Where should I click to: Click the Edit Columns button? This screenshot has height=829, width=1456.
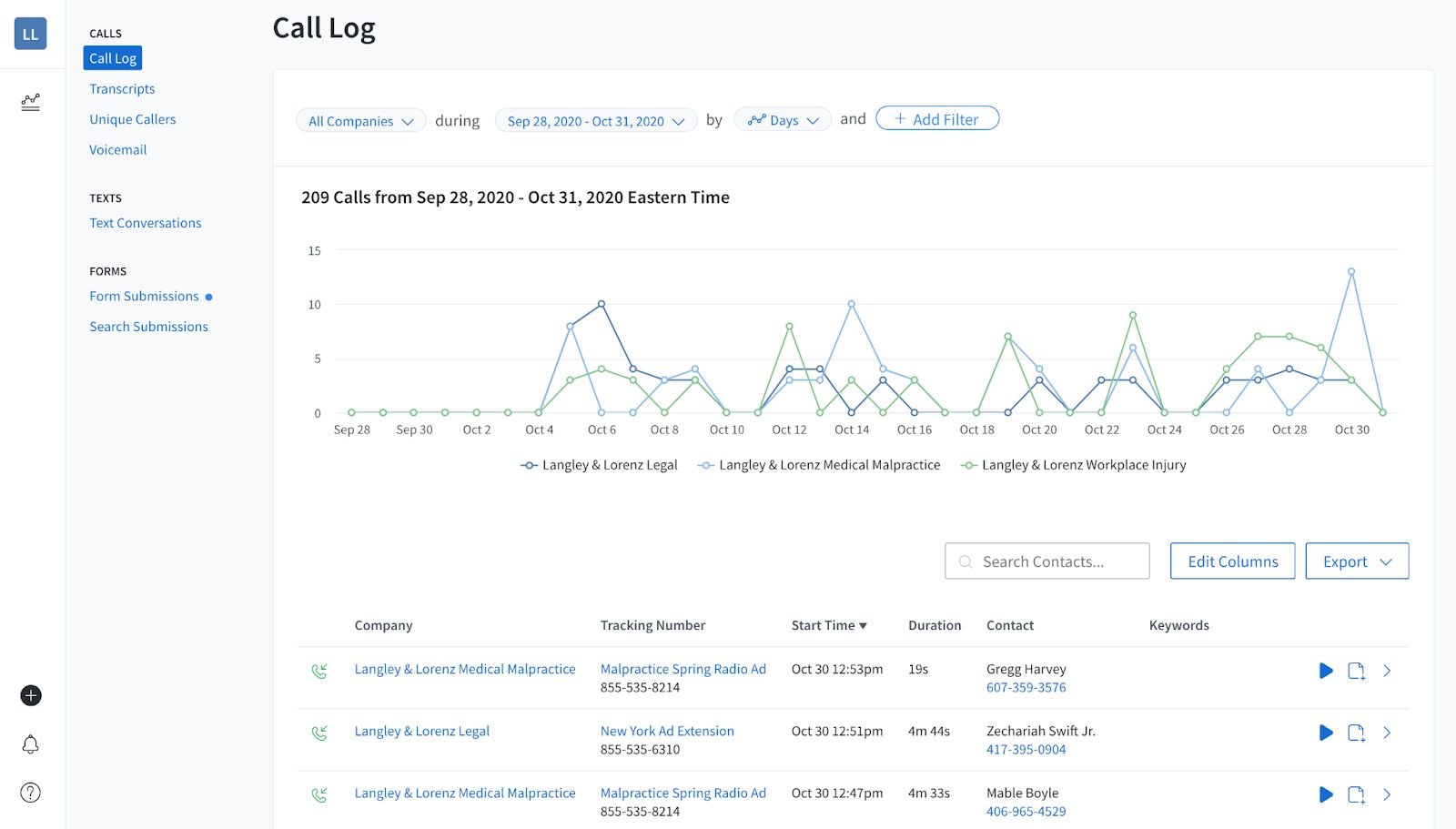click(1232, 561)
